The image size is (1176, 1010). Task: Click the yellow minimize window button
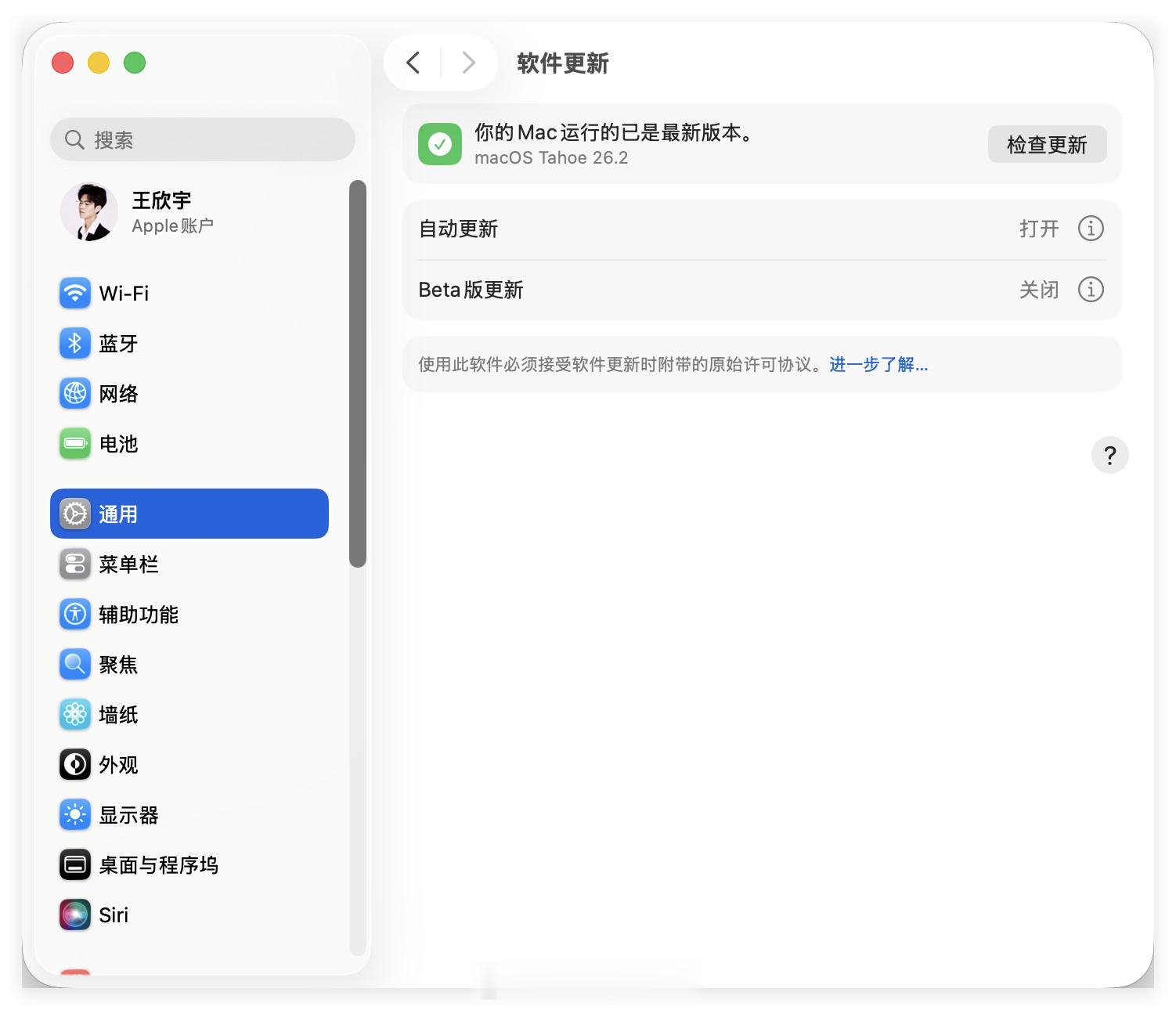tap(99, 63)
